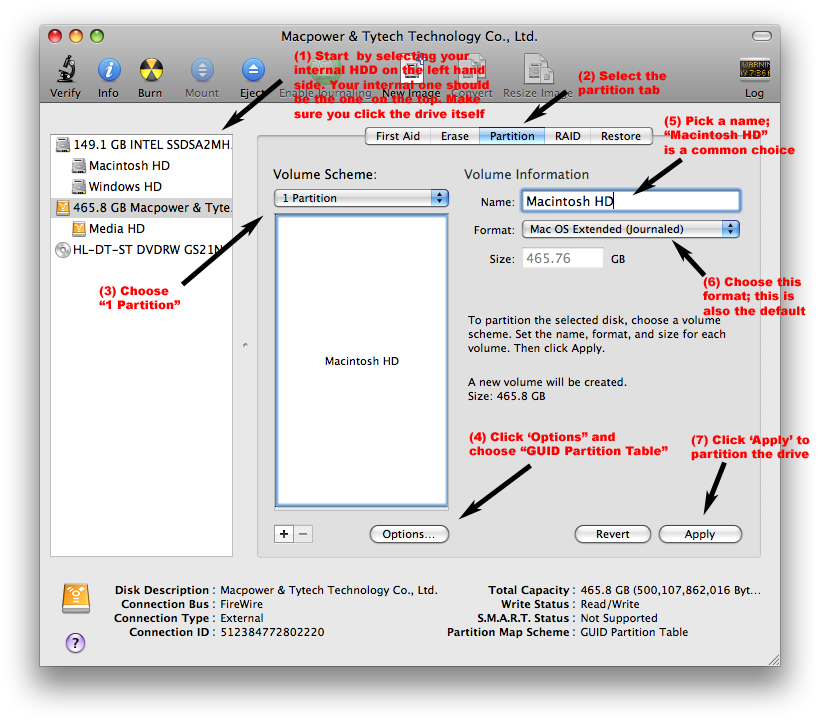The height and width of the screenshot is (721, 820).
Task: Click the New Image toolbar icon
Action: [x=411, y=70]
